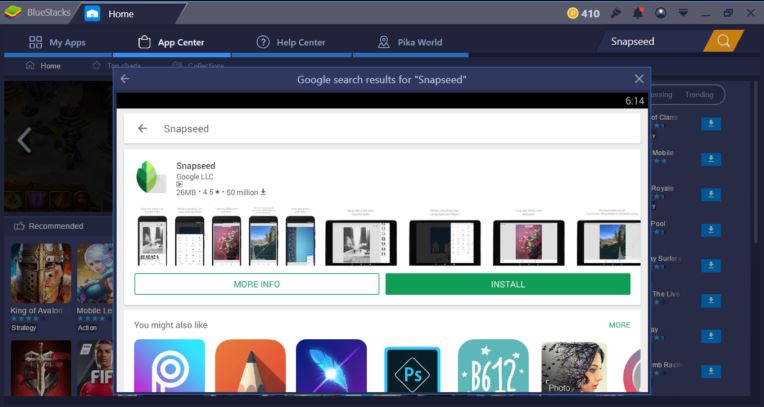
Task: Go back in the Google search results dialog
Action: coord(125,79)
